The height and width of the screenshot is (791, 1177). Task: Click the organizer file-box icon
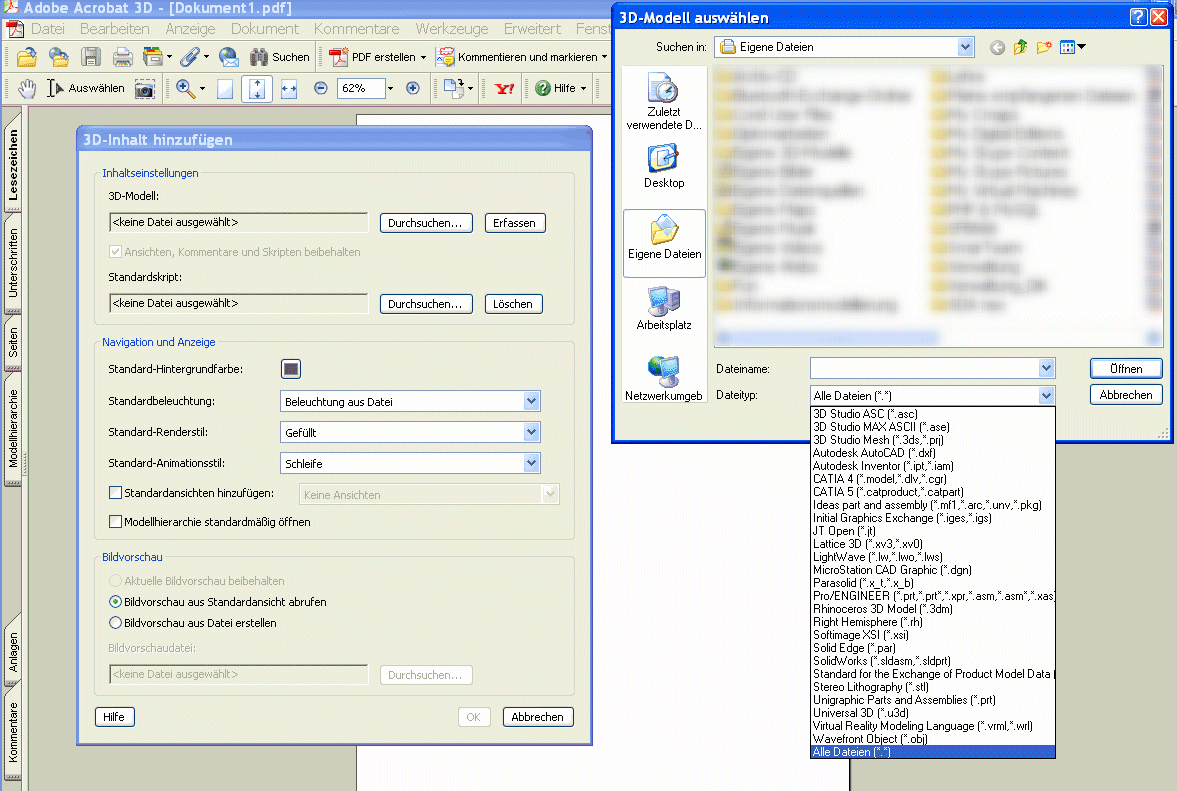click(x=152, y=57)
